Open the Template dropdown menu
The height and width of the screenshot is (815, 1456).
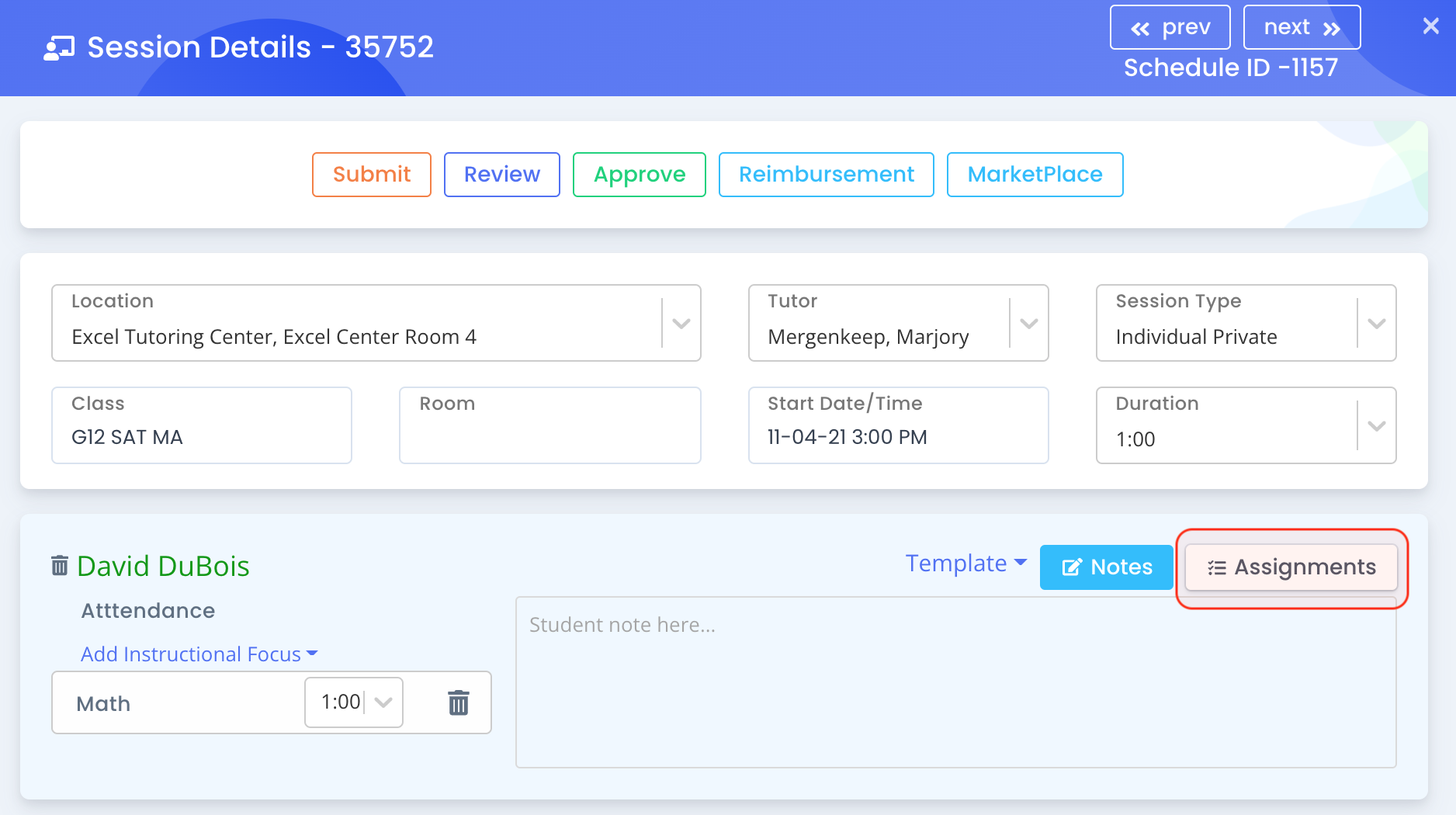point(966,564)
